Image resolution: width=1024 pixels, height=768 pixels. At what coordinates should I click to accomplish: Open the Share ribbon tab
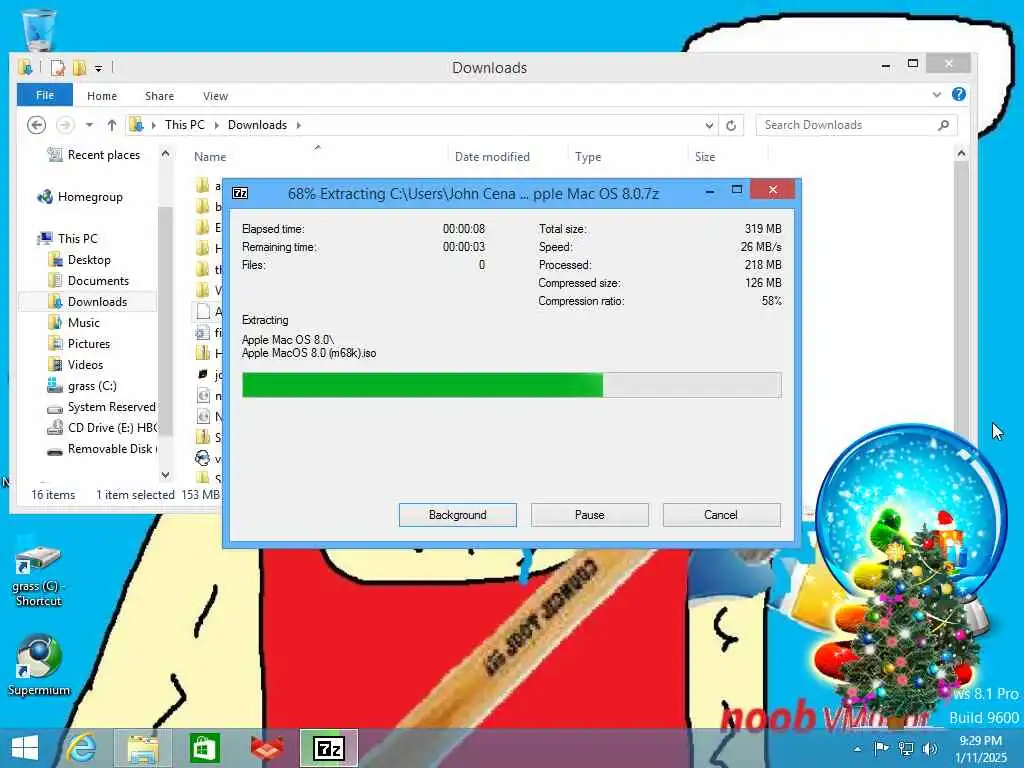159,96
